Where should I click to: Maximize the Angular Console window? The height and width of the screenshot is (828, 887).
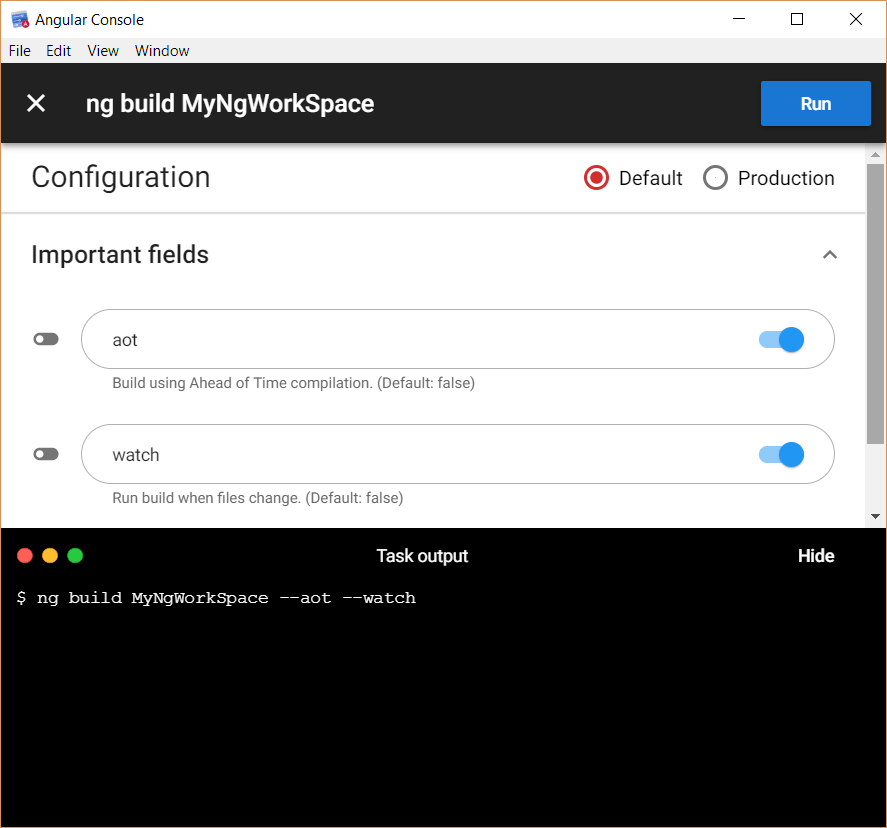(797, 19)
